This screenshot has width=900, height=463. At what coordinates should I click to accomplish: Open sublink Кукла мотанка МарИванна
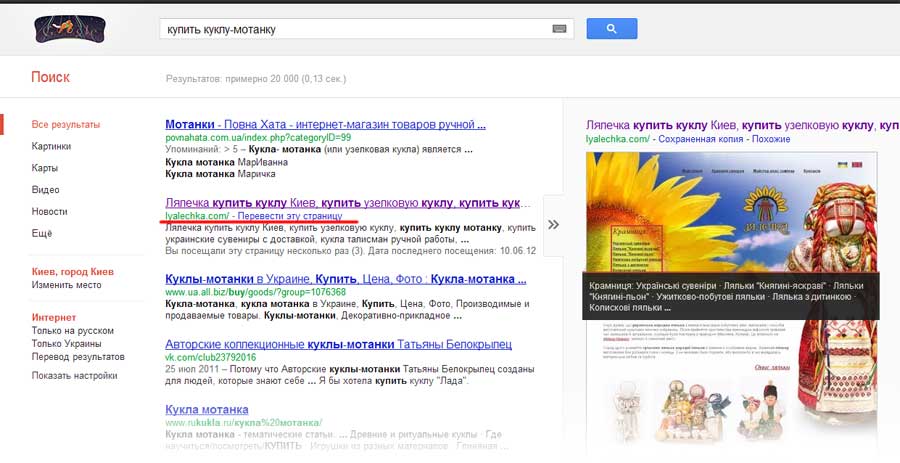(226, 162)
